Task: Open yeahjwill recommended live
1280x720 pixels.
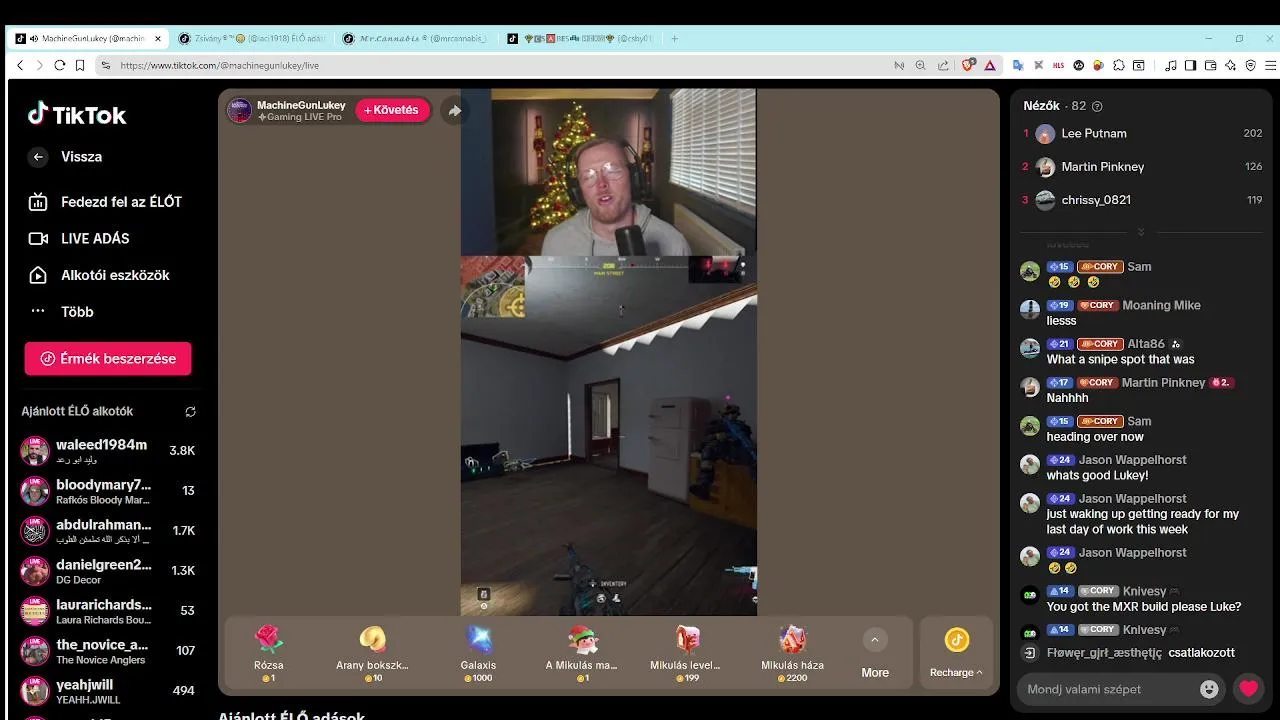Action: [108, 691]
